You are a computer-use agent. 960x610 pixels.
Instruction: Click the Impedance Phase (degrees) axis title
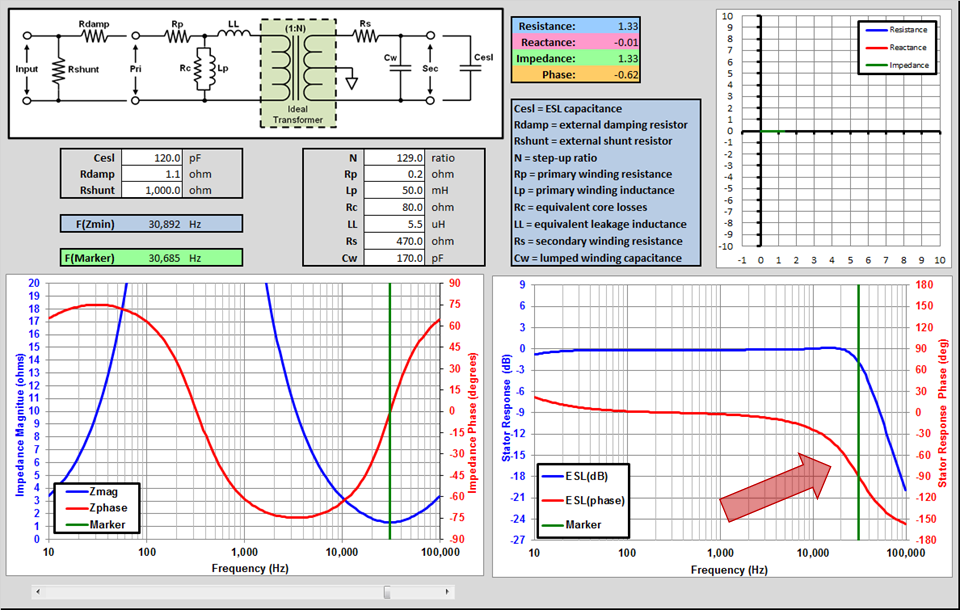[472, 423]
